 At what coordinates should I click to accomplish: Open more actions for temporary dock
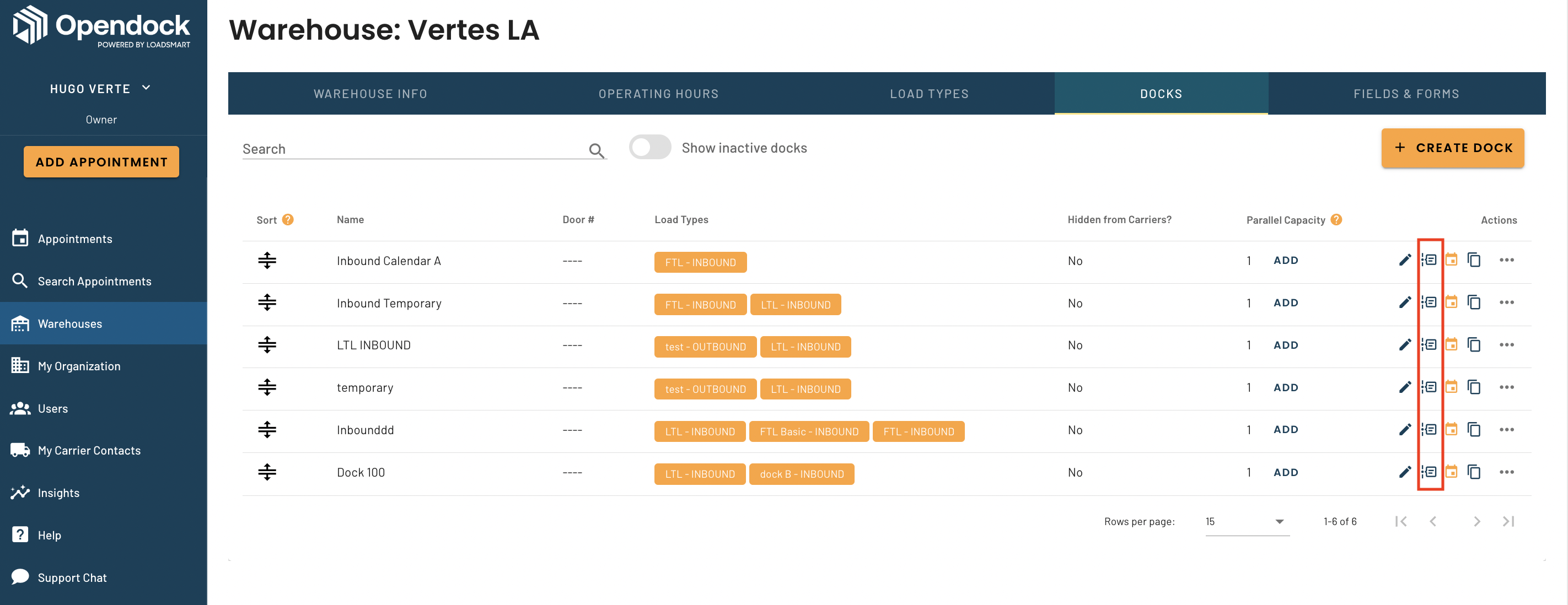tap(1506, 387)
